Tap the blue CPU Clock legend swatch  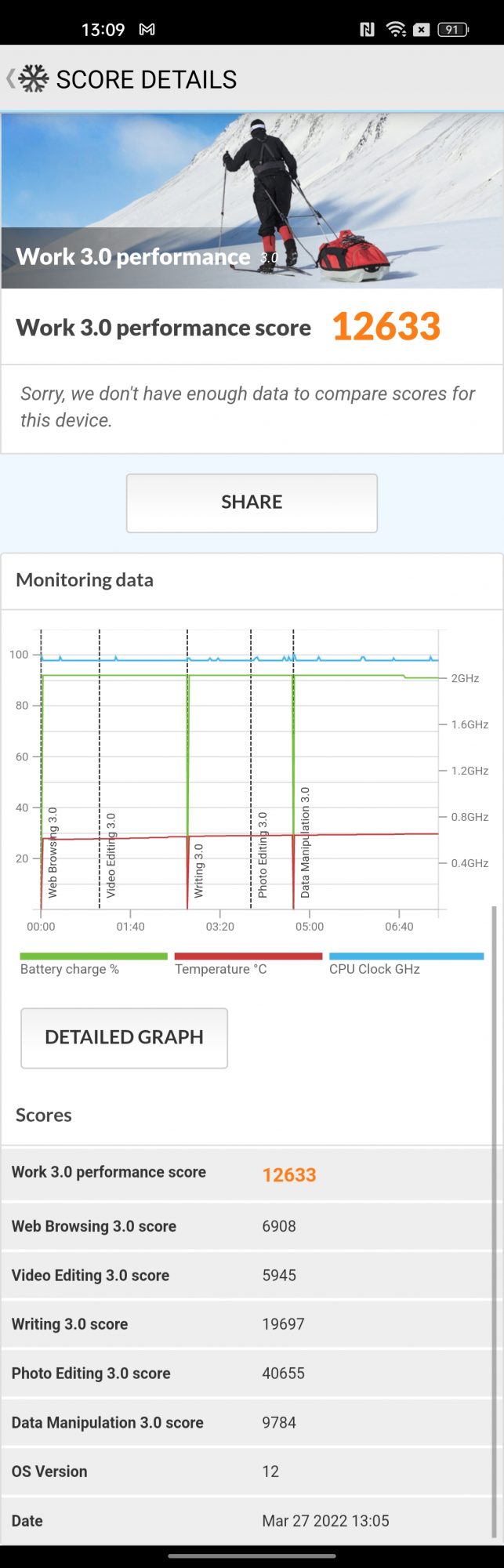(x=406, y=956)
